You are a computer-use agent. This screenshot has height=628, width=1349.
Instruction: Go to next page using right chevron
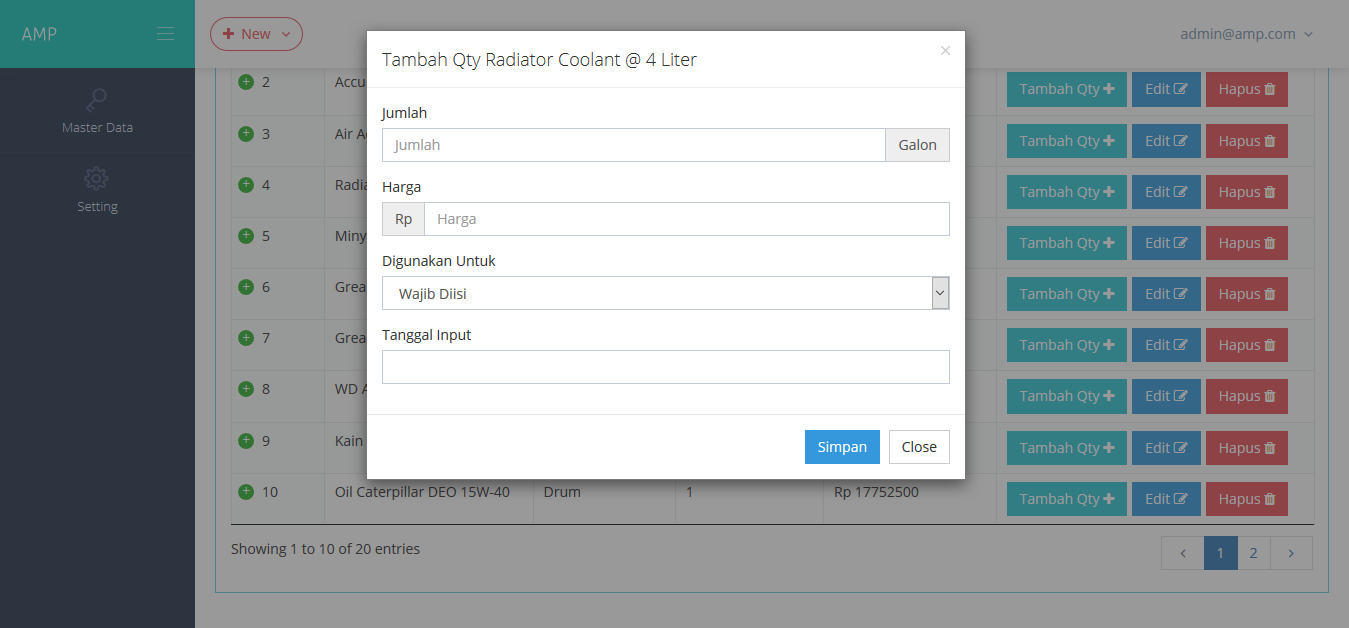pos(1291,553)
